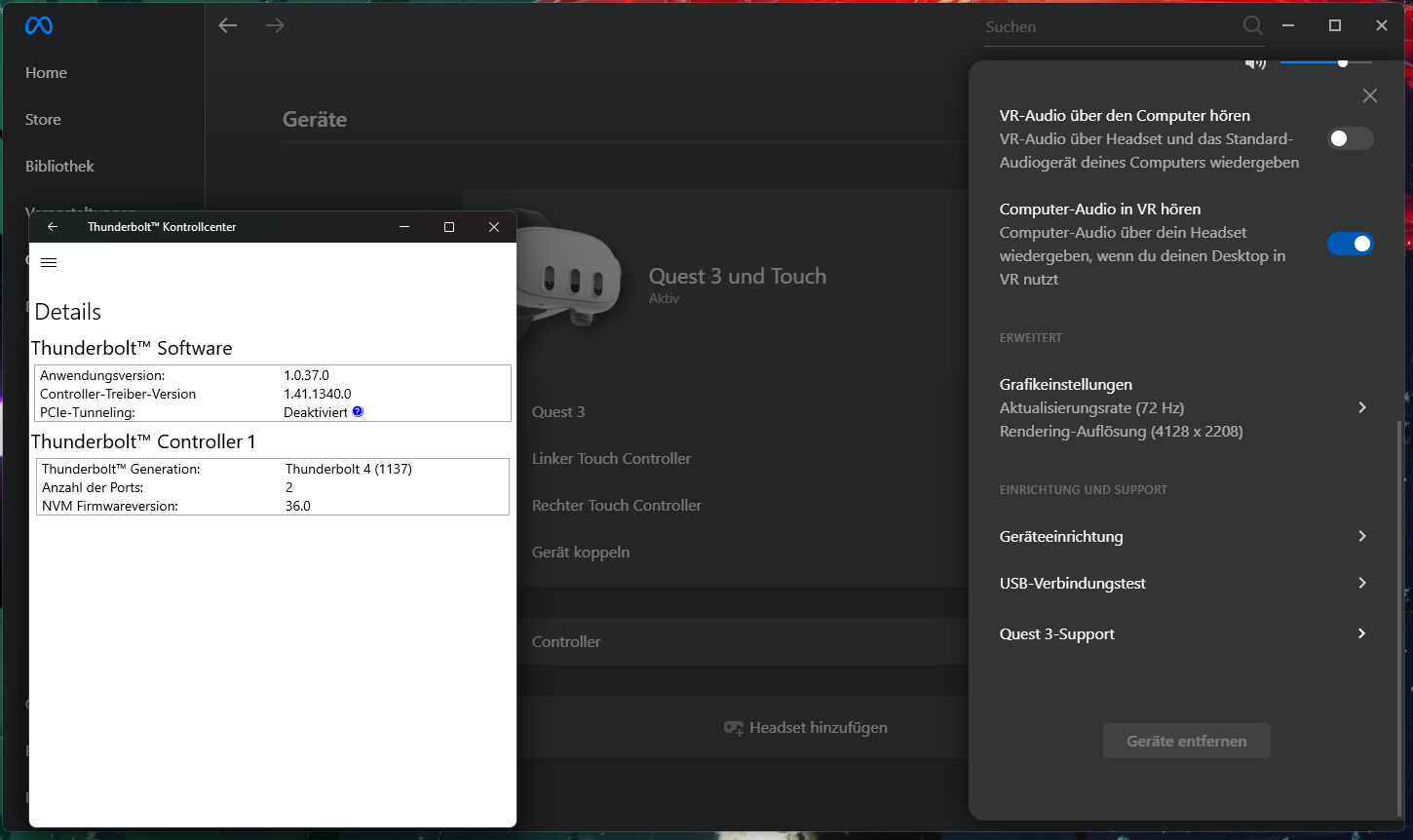Open Home in the sidebar
Image resolution: width=1413 pixels, height=840 pixels.
click(46, 73)
